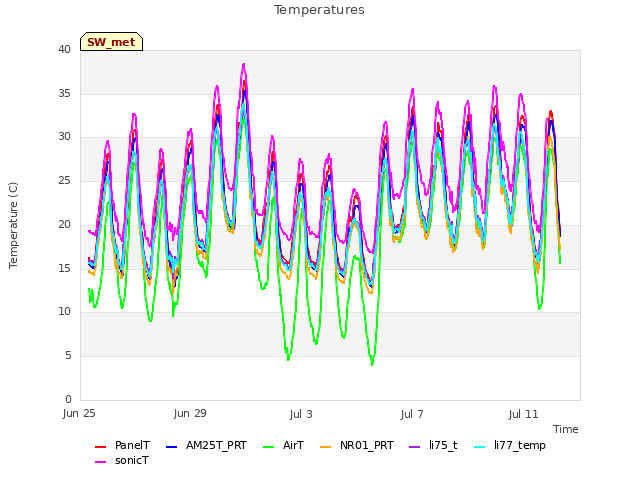Toggle the NR01_PRT series in the legend
This screenshot has width=640, height=480.
coord(357,445)
